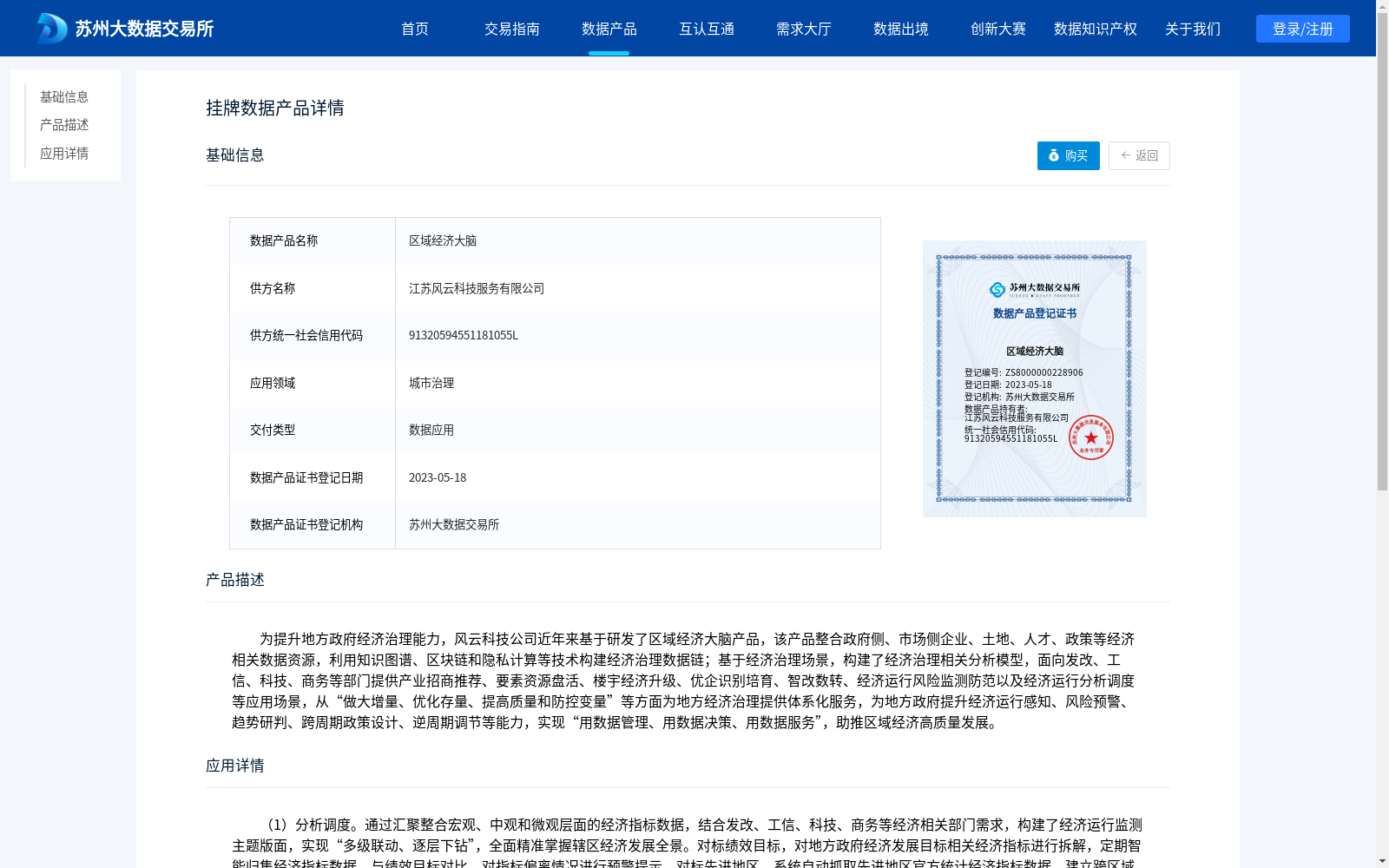This screenshot has width=1389, height=868.
Task: Click the 应用详情 section heading
Action: tap(235, 766)
